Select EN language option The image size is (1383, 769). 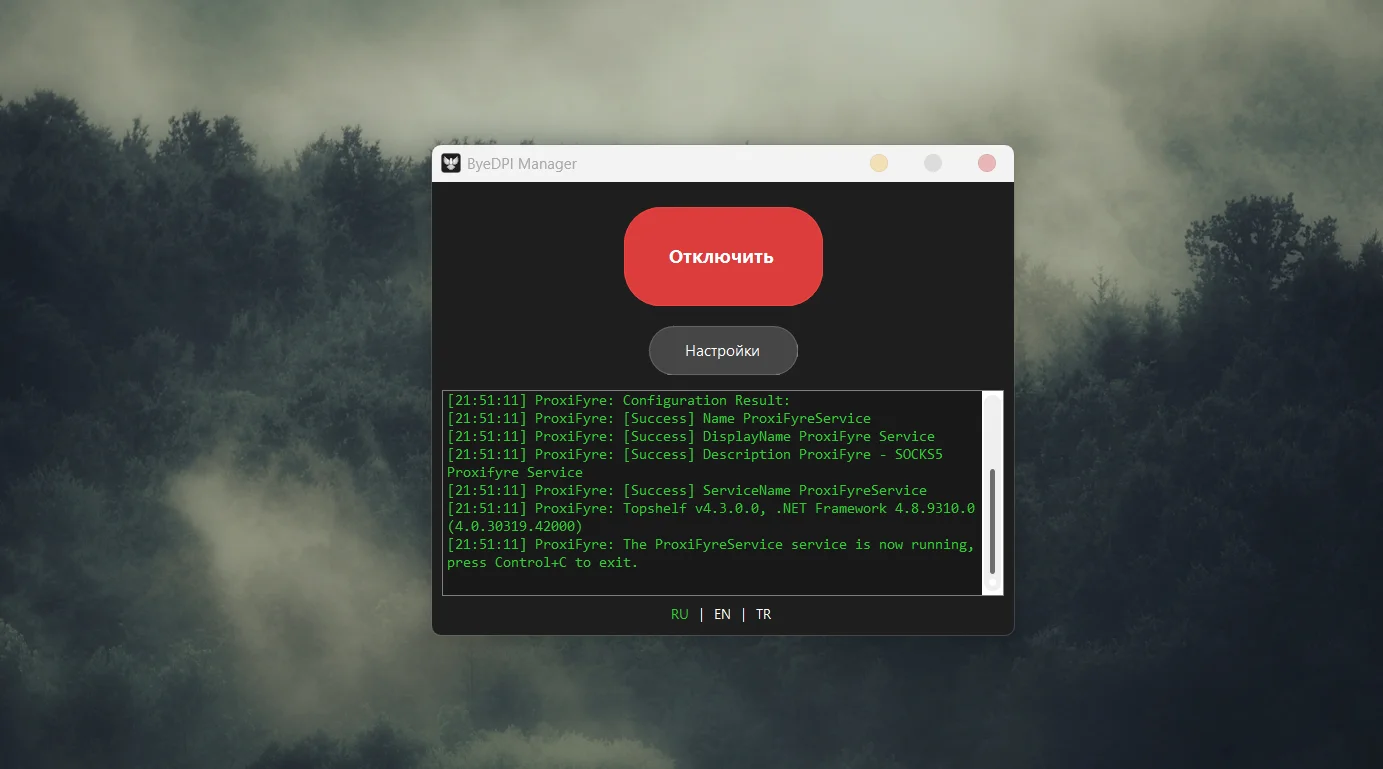(722, 614)
